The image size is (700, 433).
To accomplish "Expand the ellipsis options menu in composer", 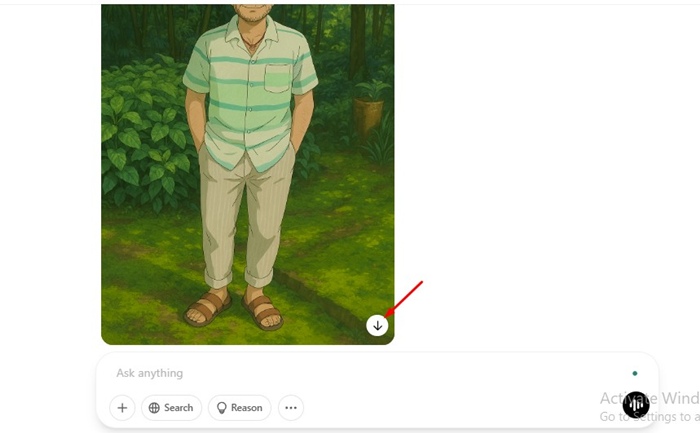I will pyautogui.click(x=291, y=408).
